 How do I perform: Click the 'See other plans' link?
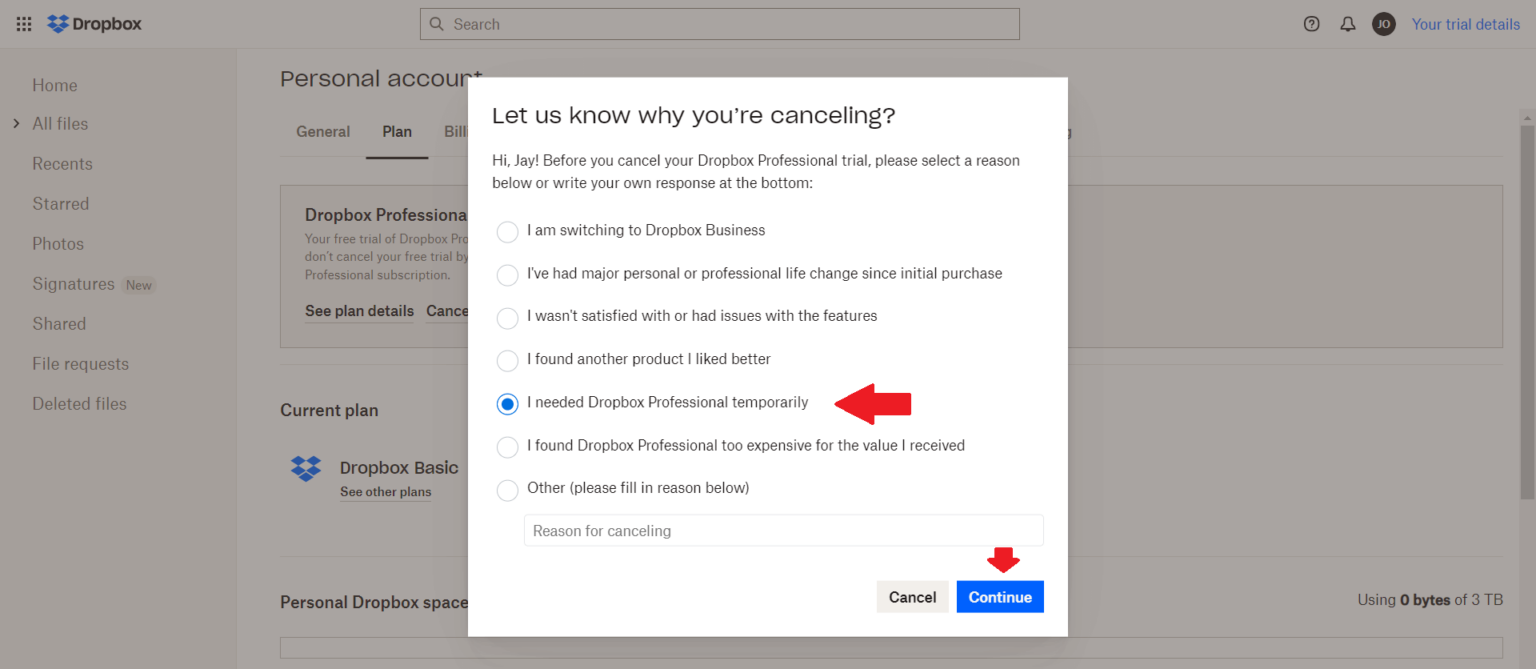[x=386, y=491]
